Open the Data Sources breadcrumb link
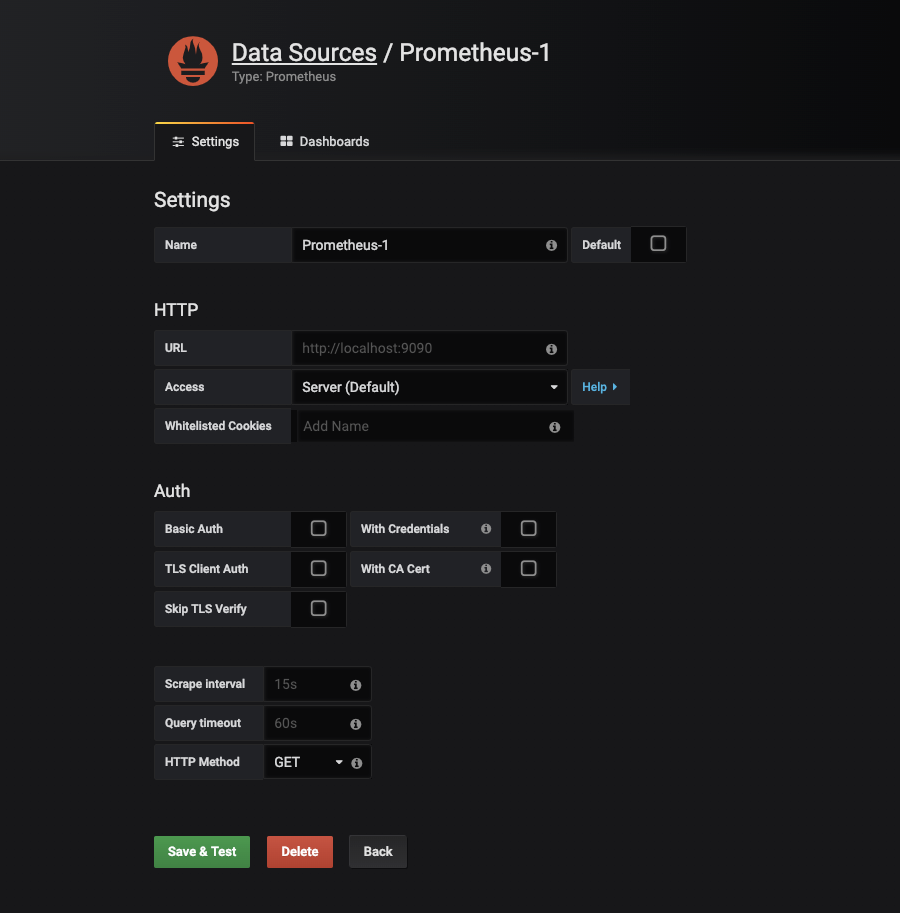This screenshot has width=900, height=913. (304, 53)
